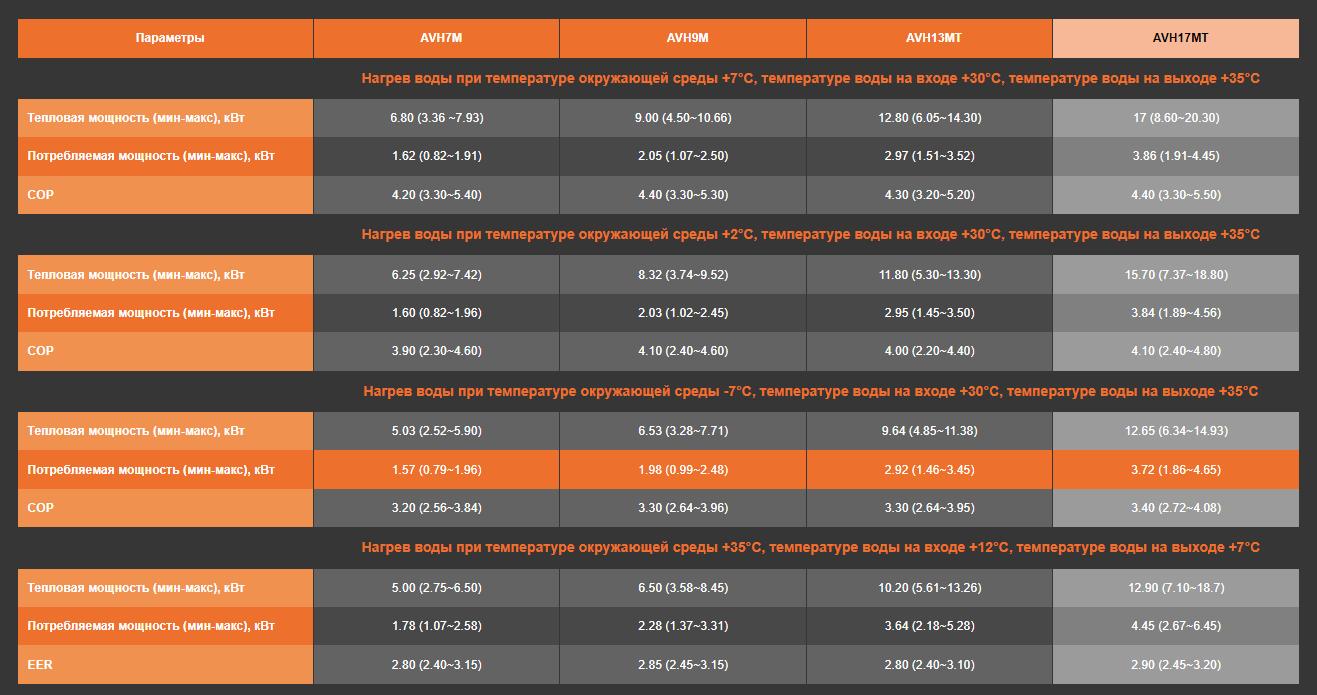The image size is (1317, 695).
Task: Click the Параметры header cell
Action: (x=166, y=38)
